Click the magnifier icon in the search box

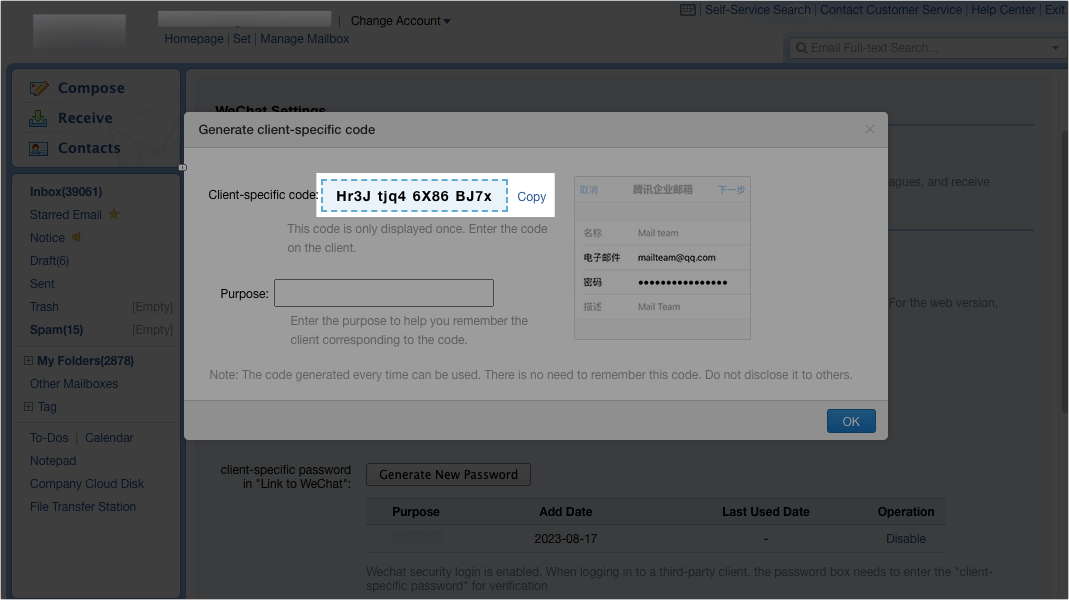[x=800, y=47]
